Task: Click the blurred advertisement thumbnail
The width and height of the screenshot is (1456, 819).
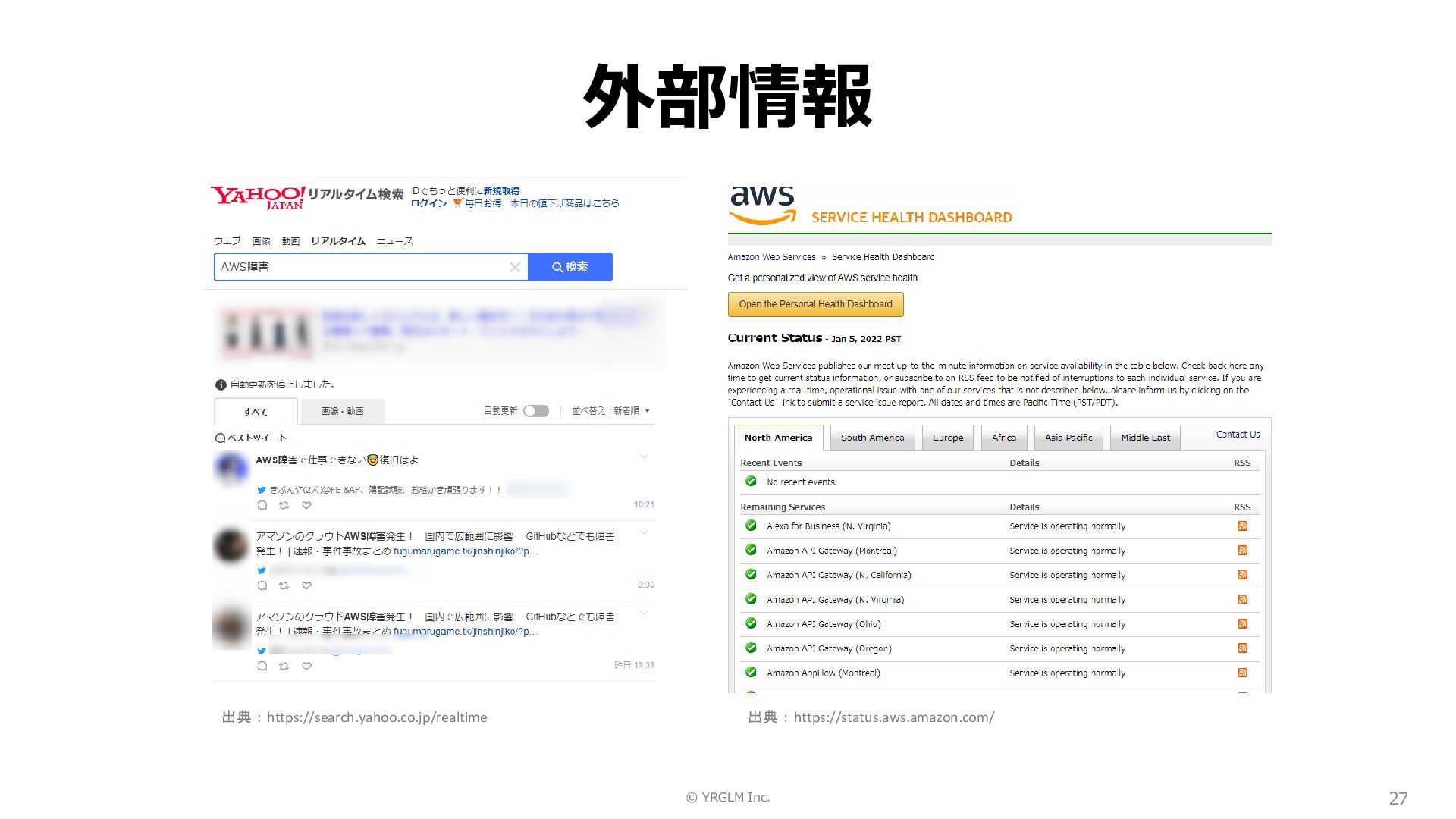Action: click(x=266, y=333)
